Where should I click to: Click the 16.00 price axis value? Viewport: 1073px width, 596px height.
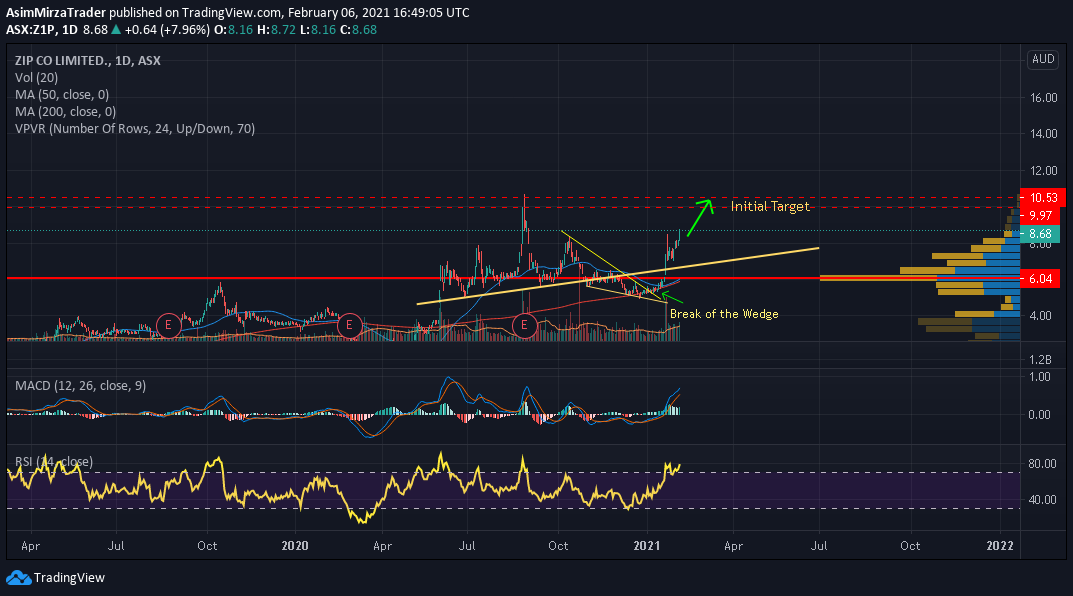point(1044,98)
